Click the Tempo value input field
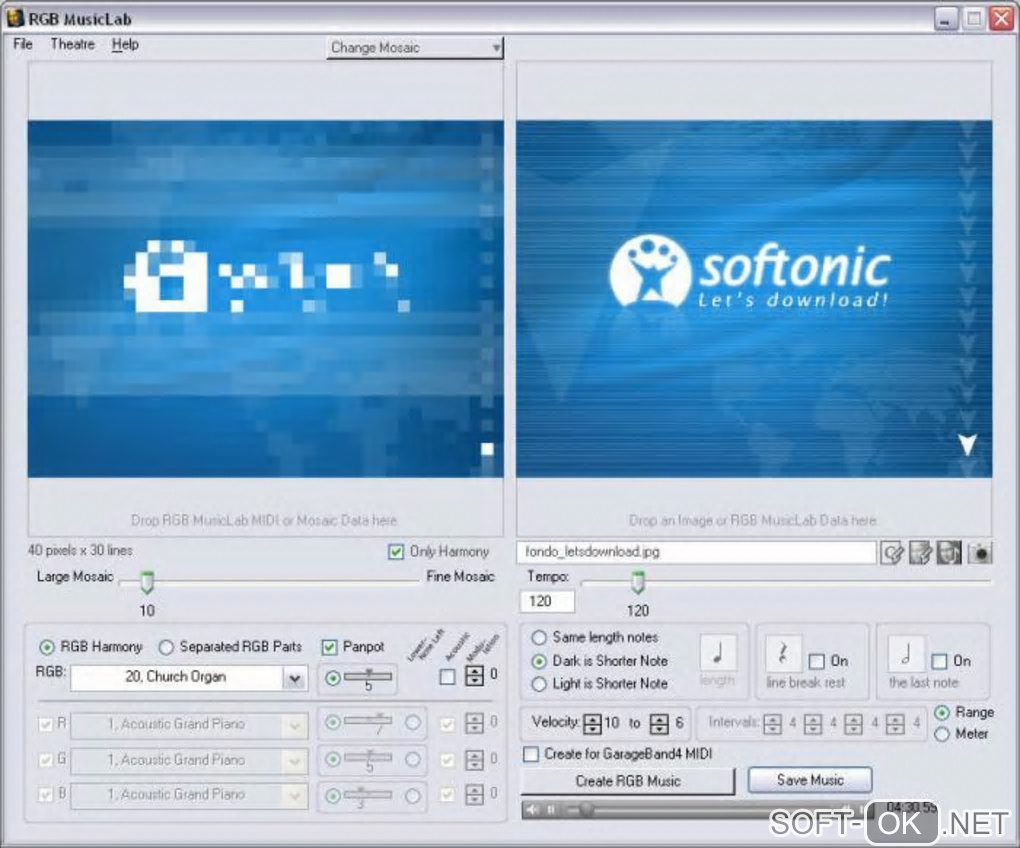Viewport: 1020px width, 848px height. (x=547, y=602)
